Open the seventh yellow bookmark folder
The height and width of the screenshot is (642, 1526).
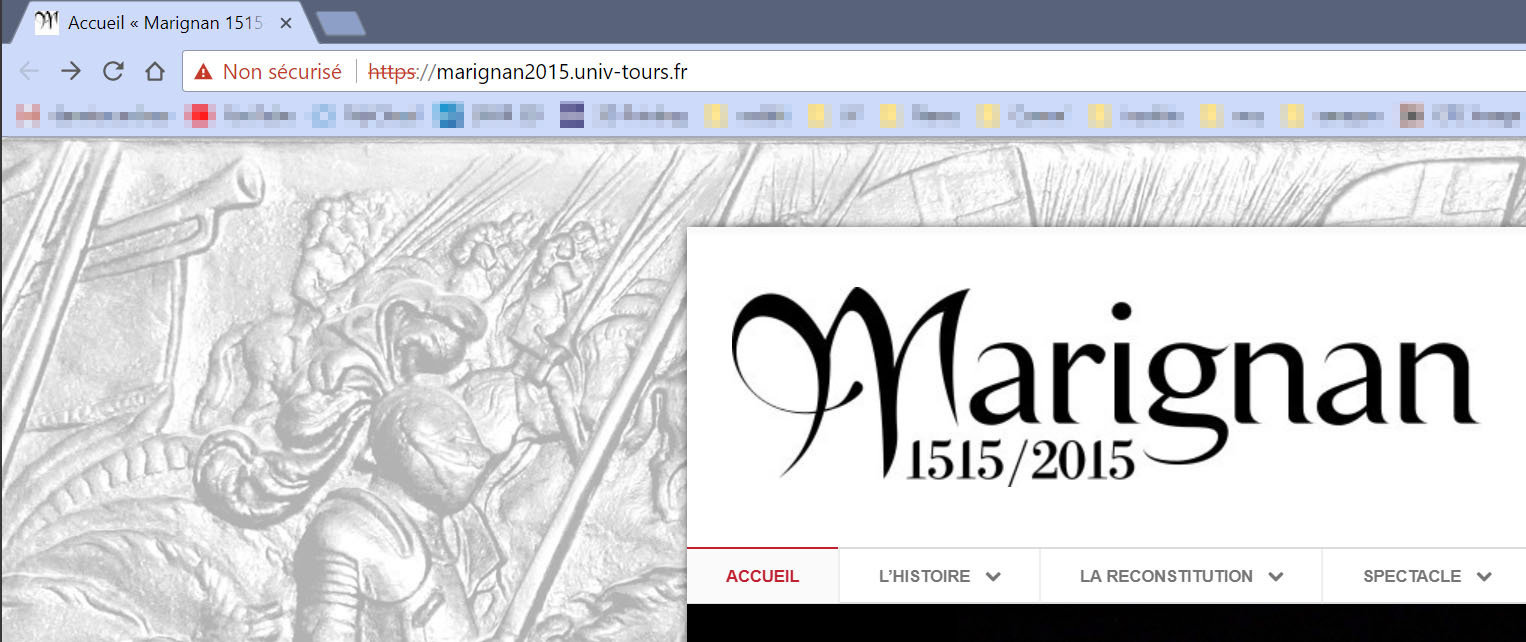point(1292,116)
